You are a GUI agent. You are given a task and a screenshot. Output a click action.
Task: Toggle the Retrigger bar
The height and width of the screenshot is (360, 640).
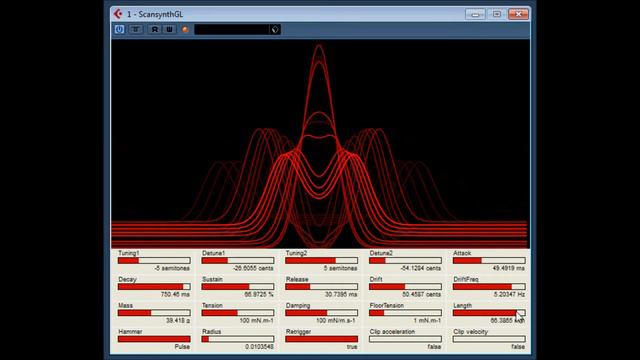[x=322, y=339]
